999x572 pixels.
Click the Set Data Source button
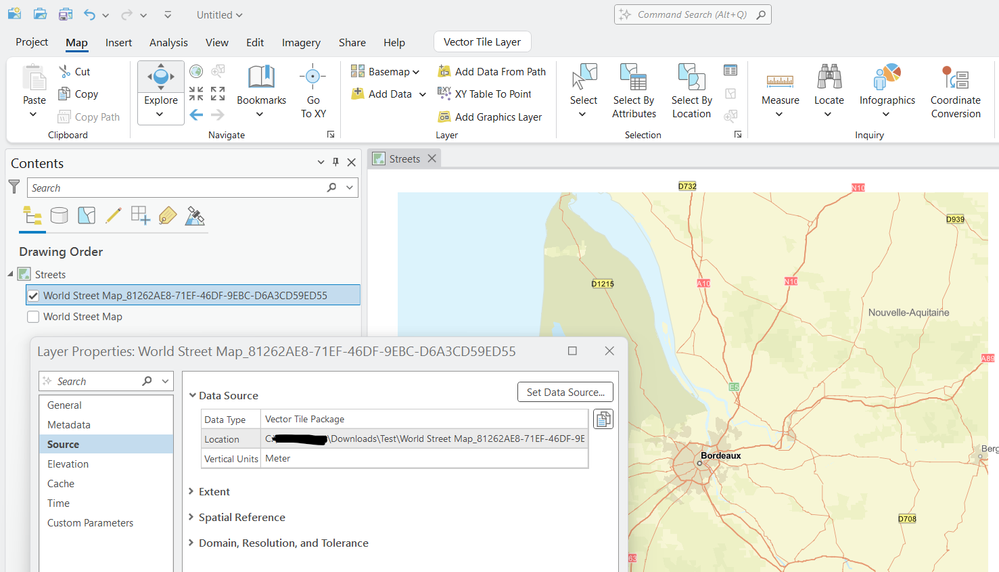point(565,392)
